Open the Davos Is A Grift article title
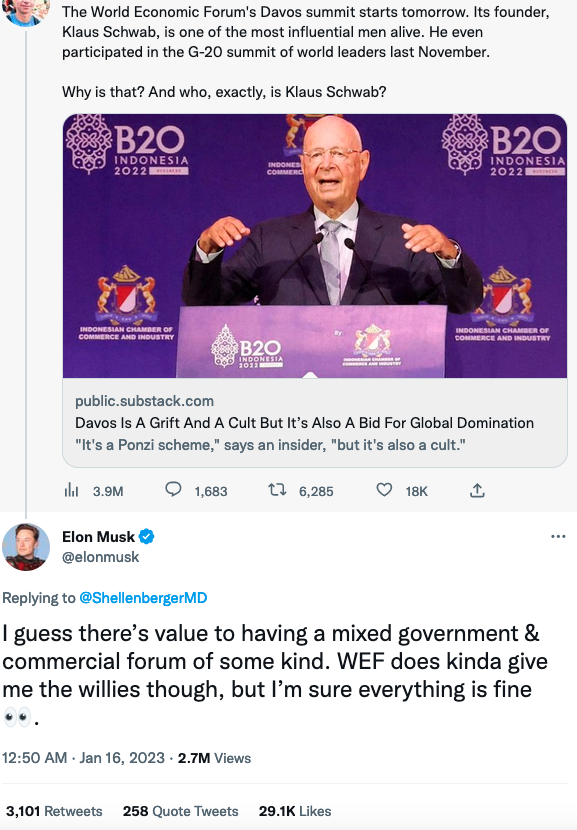Image resolution: width=577 pixels, height=830 pixels. pos(304,423)
